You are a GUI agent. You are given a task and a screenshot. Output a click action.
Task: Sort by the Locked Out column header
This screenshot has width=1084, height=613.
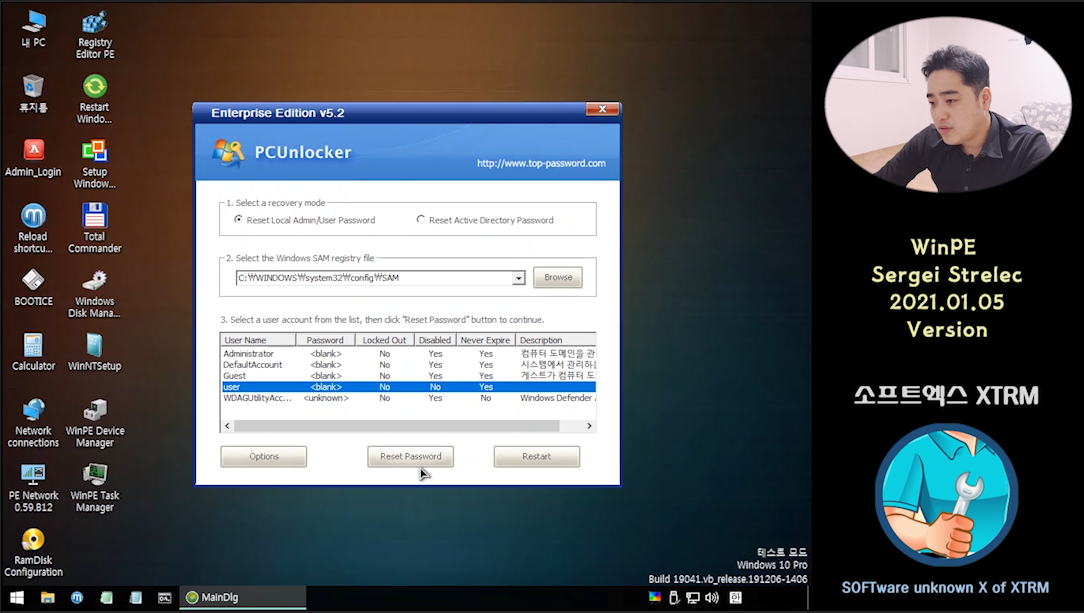[x=384, y=340]
